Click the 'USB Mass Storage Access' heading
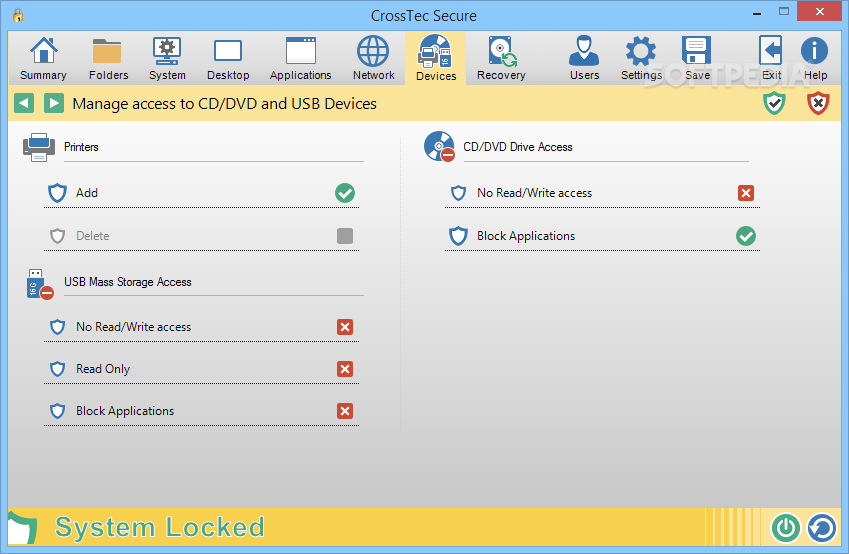This screenshot has width=849, height=554. click(128, 282)
